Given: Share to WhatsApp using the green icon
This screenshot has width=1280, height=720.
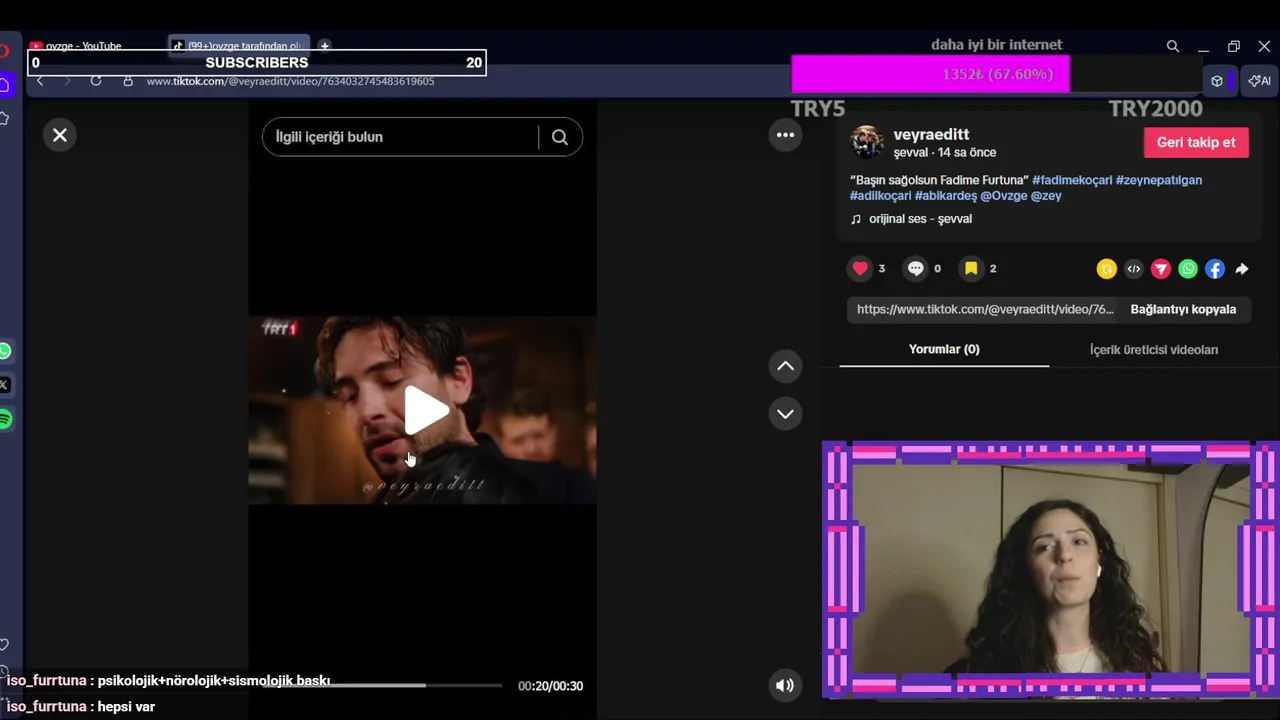Looking at the screenshot, I should [1187, 269].
